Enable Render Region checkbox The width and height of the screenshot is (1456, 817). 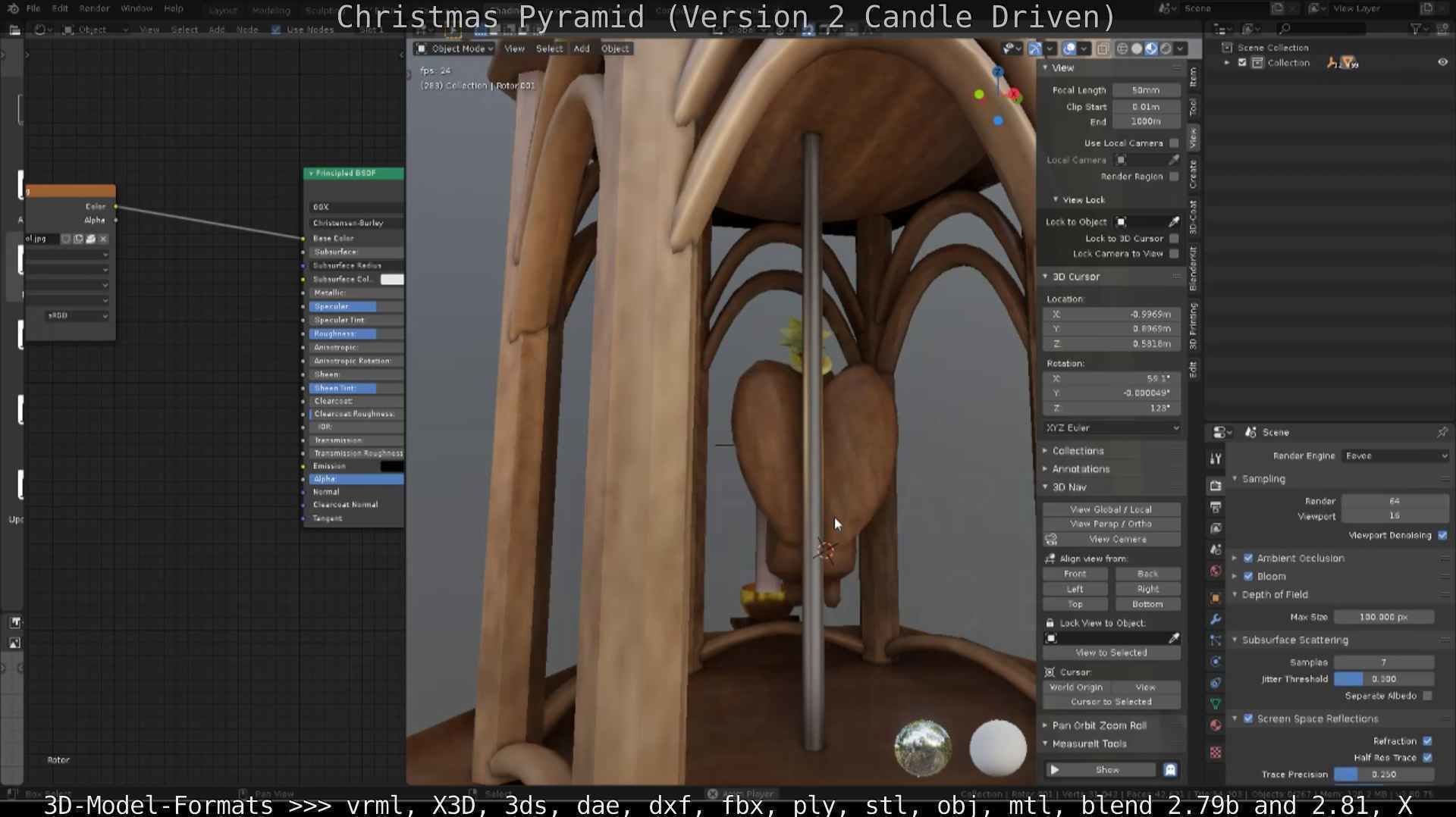pyautogui.click(x=1174, y=177)
